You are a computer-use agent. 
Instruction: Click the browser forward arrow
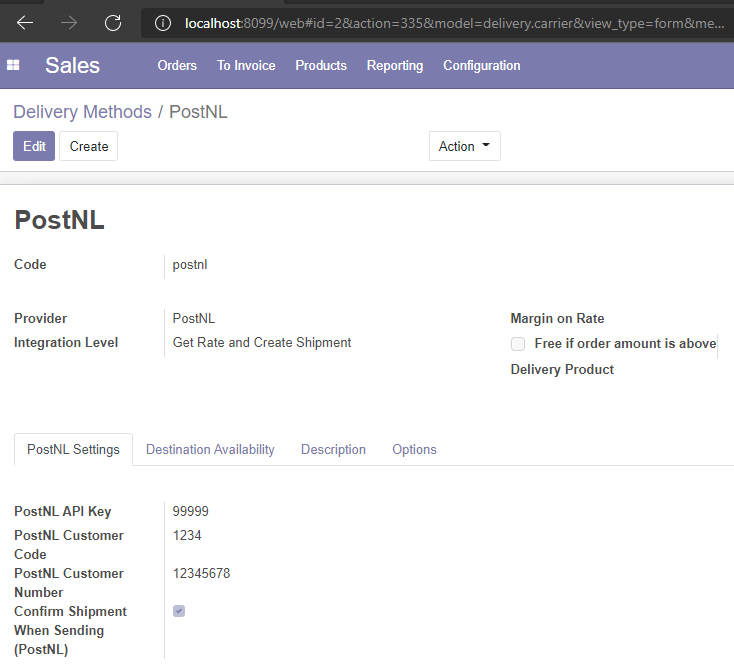pyautogui.click(x=69, y=22)
